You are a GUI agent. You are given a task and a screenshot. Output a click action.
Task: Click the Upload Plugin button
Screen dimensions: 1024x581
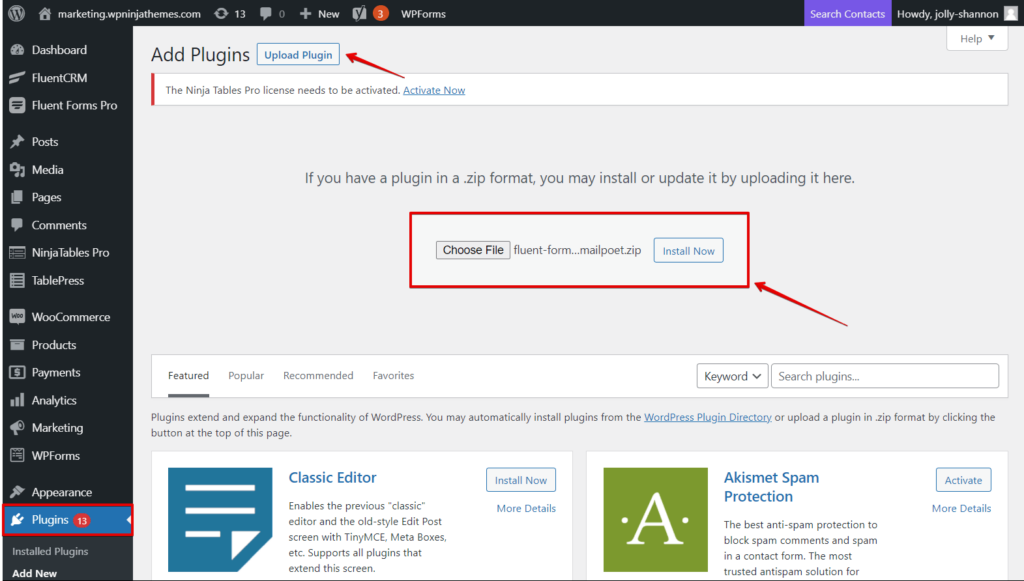[298, 55]
